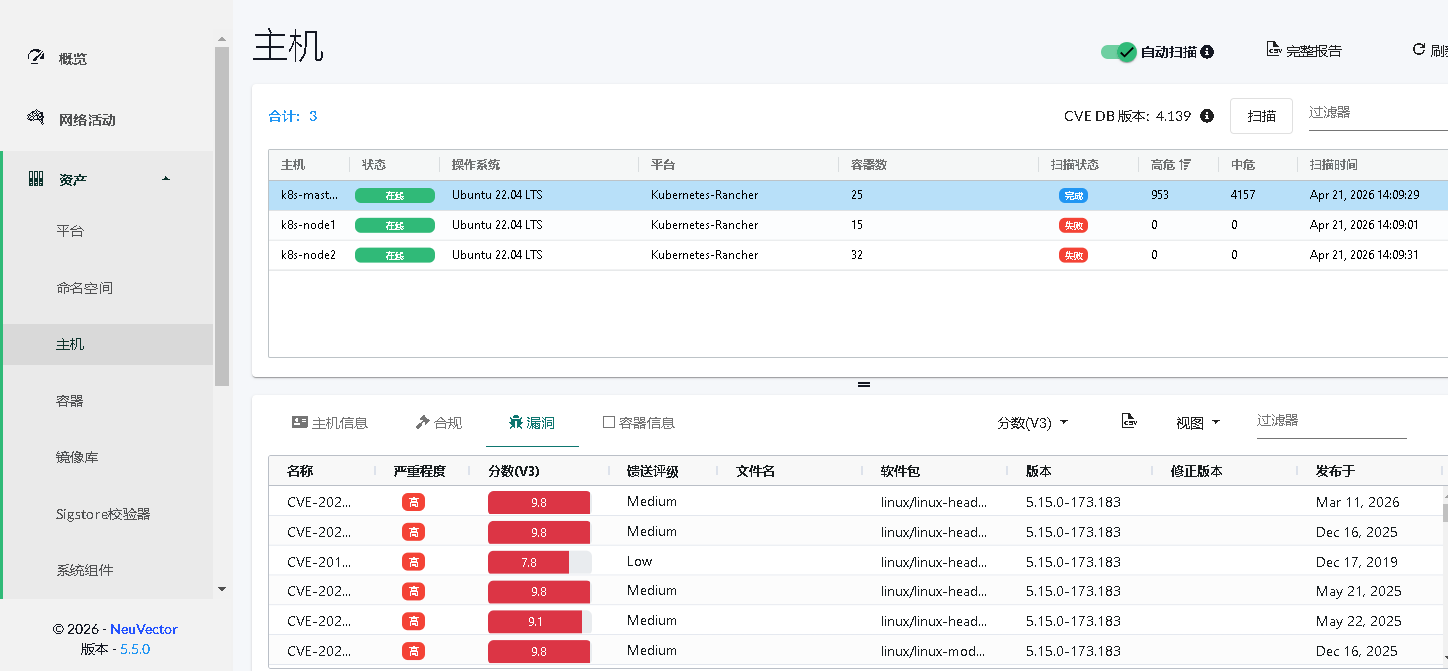The height and width of the screenshot is (671, 1448).
Task: Click the 扫描 scan button
Action: [1261, 116]
